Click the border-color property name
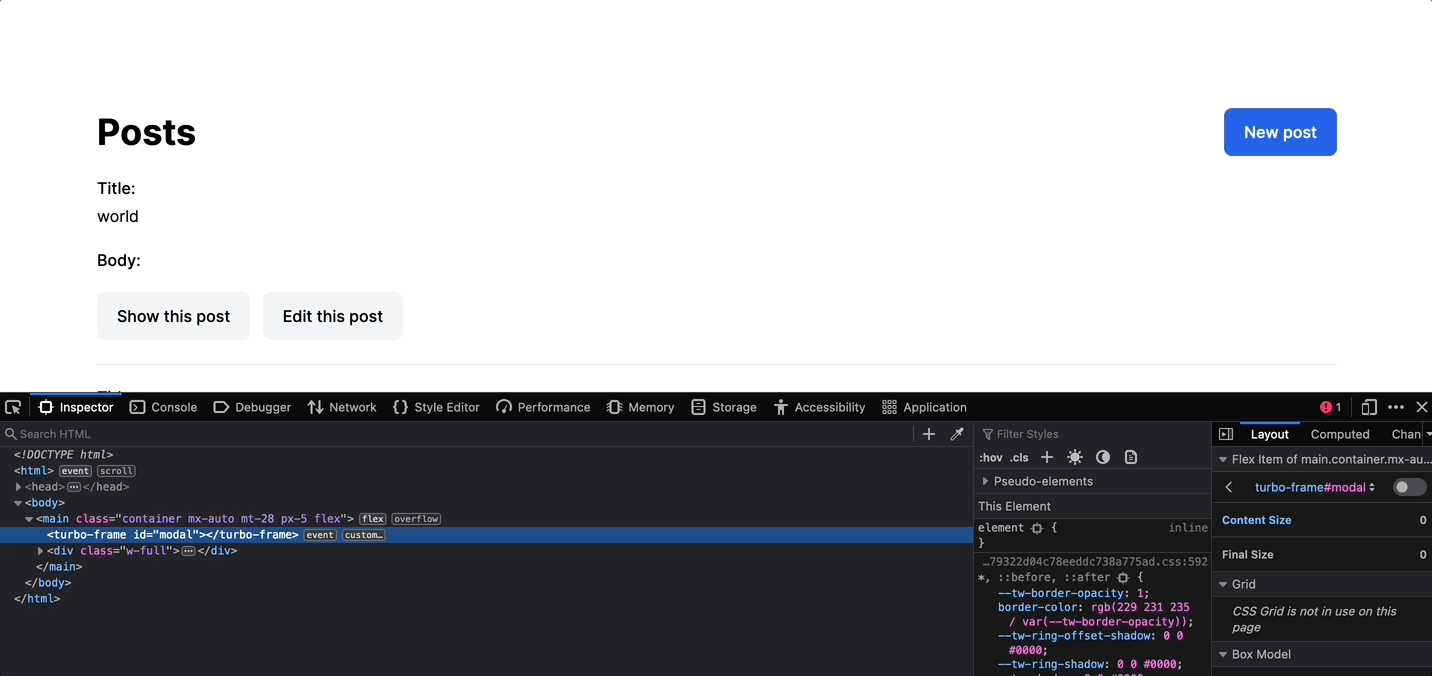 (1039, 607)
